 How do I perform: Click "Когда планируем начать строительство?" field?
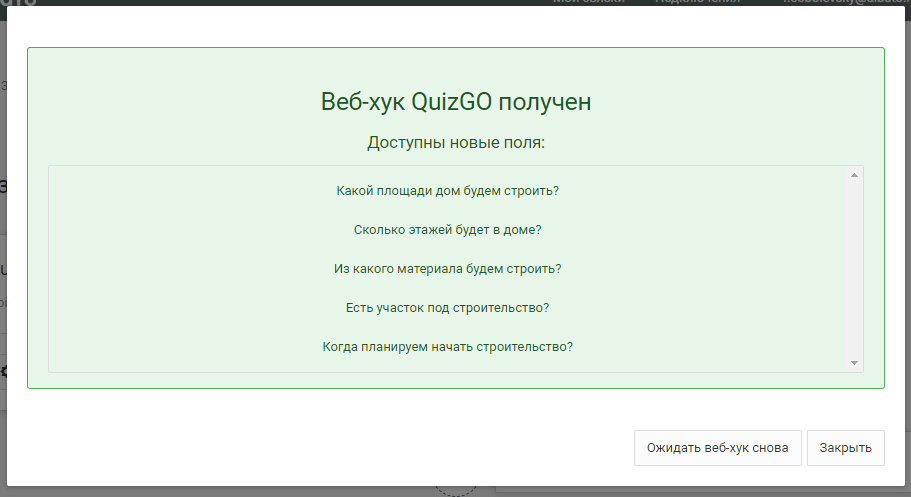pos(447,346)
